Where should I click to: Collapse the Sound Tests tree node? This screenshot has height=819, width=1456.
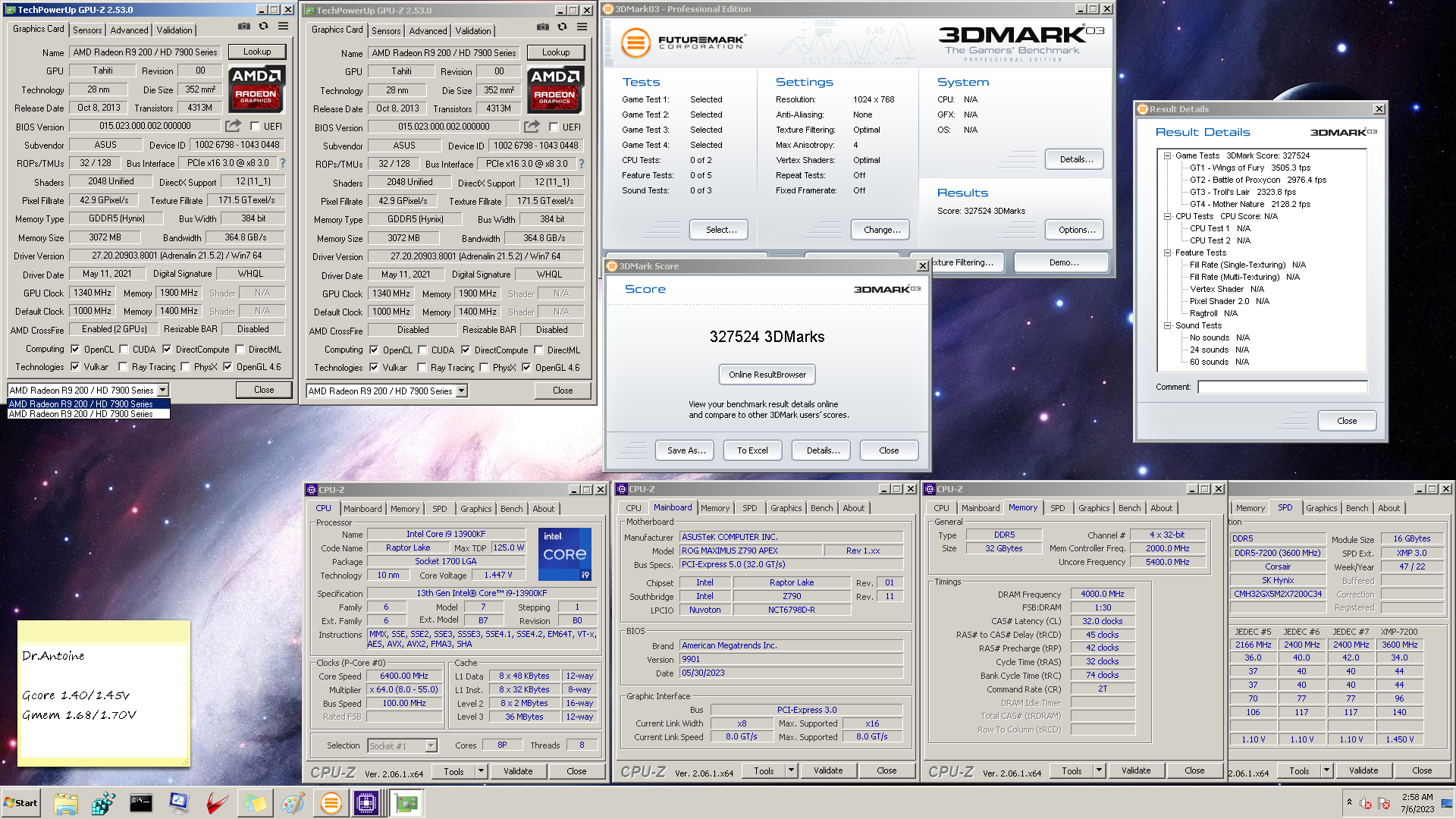(1168, 325)
